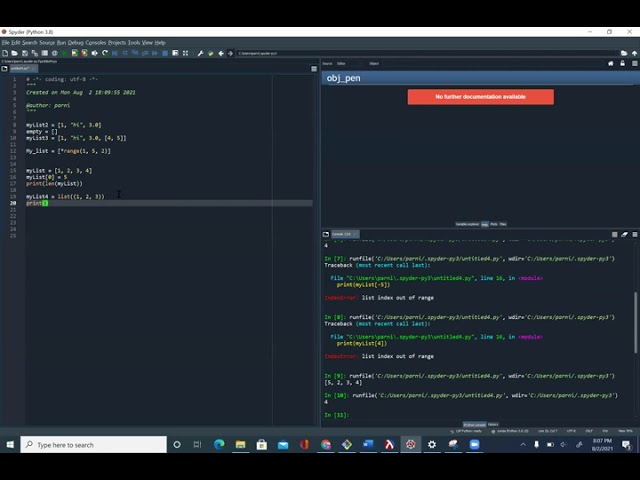Click the Windows Start button

(x=10, y=444)
